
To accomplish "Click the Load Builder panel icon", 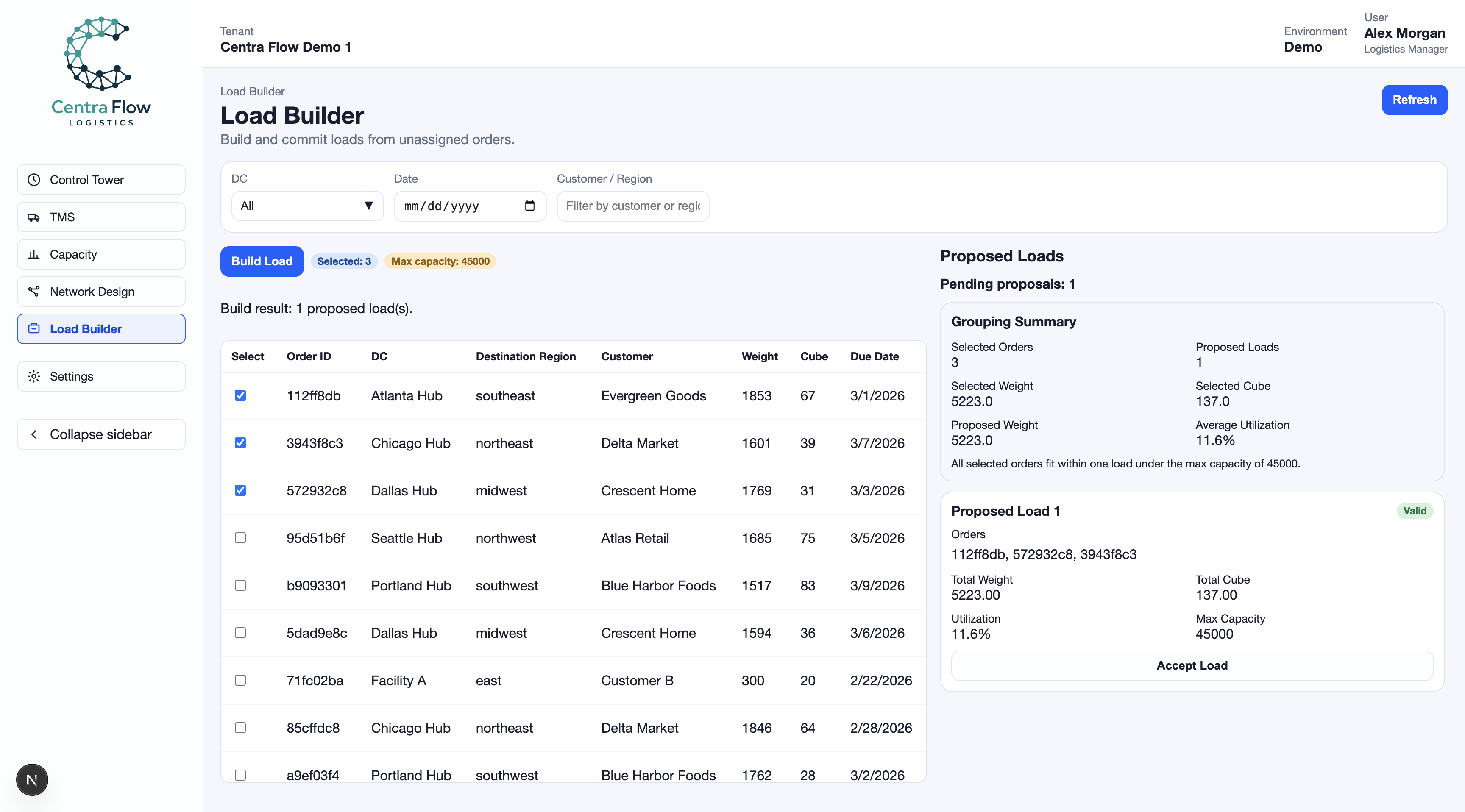I will click(x=33, y=329).
